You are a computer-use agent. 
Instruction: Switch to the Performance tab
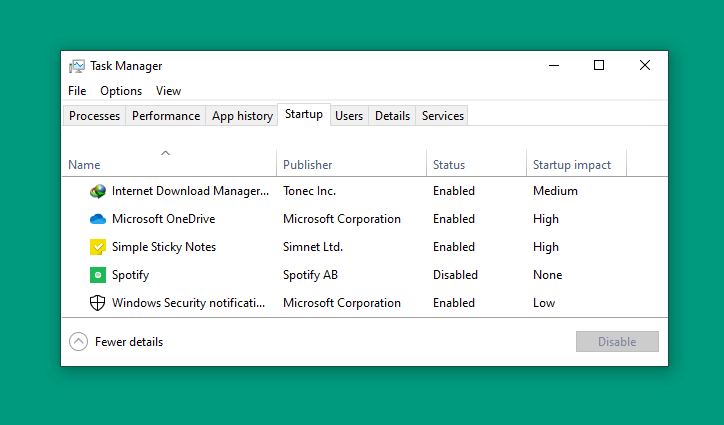click(x=166, y=115)
